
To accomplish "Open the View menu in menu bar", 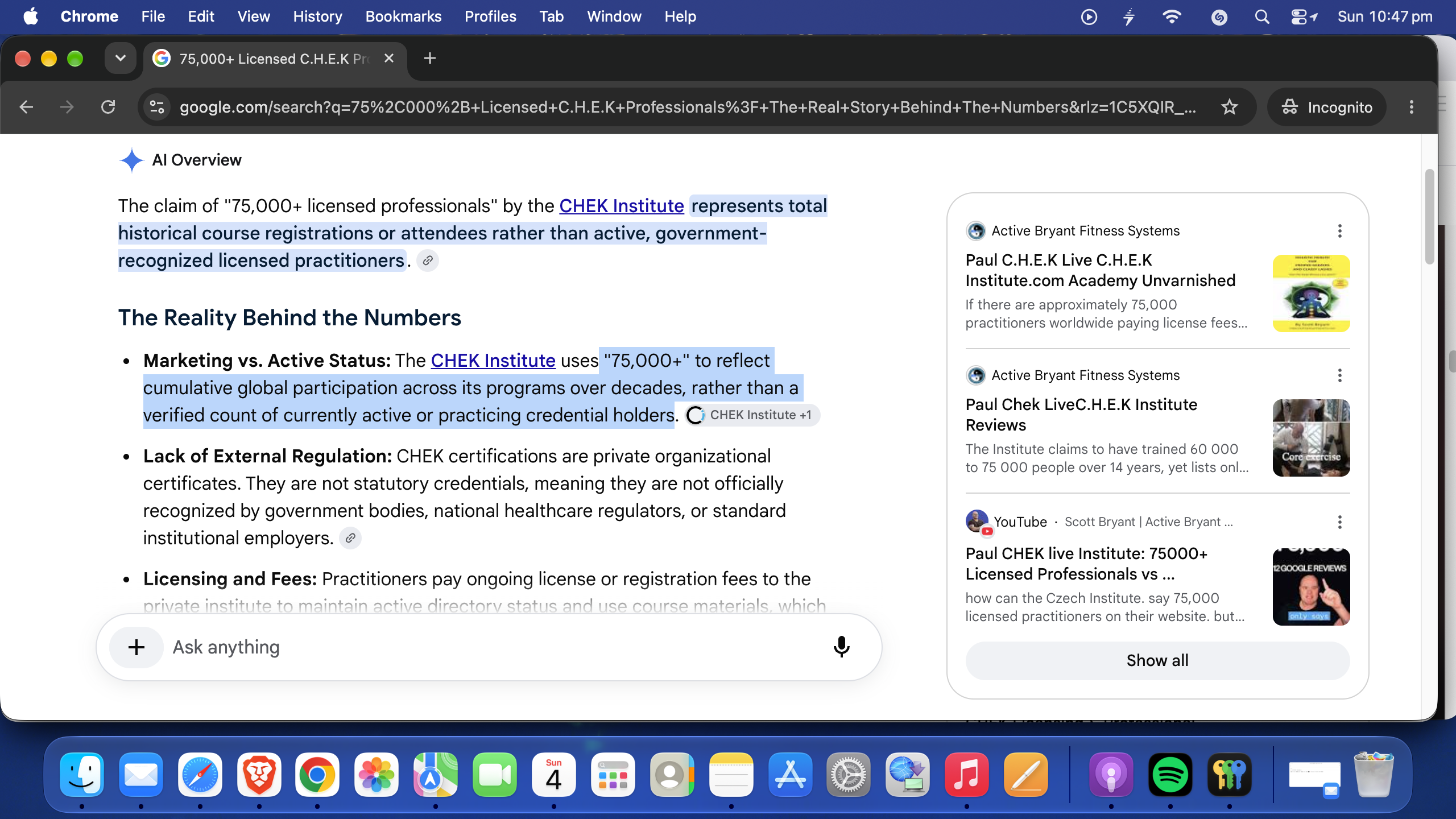I will point(254,16).
